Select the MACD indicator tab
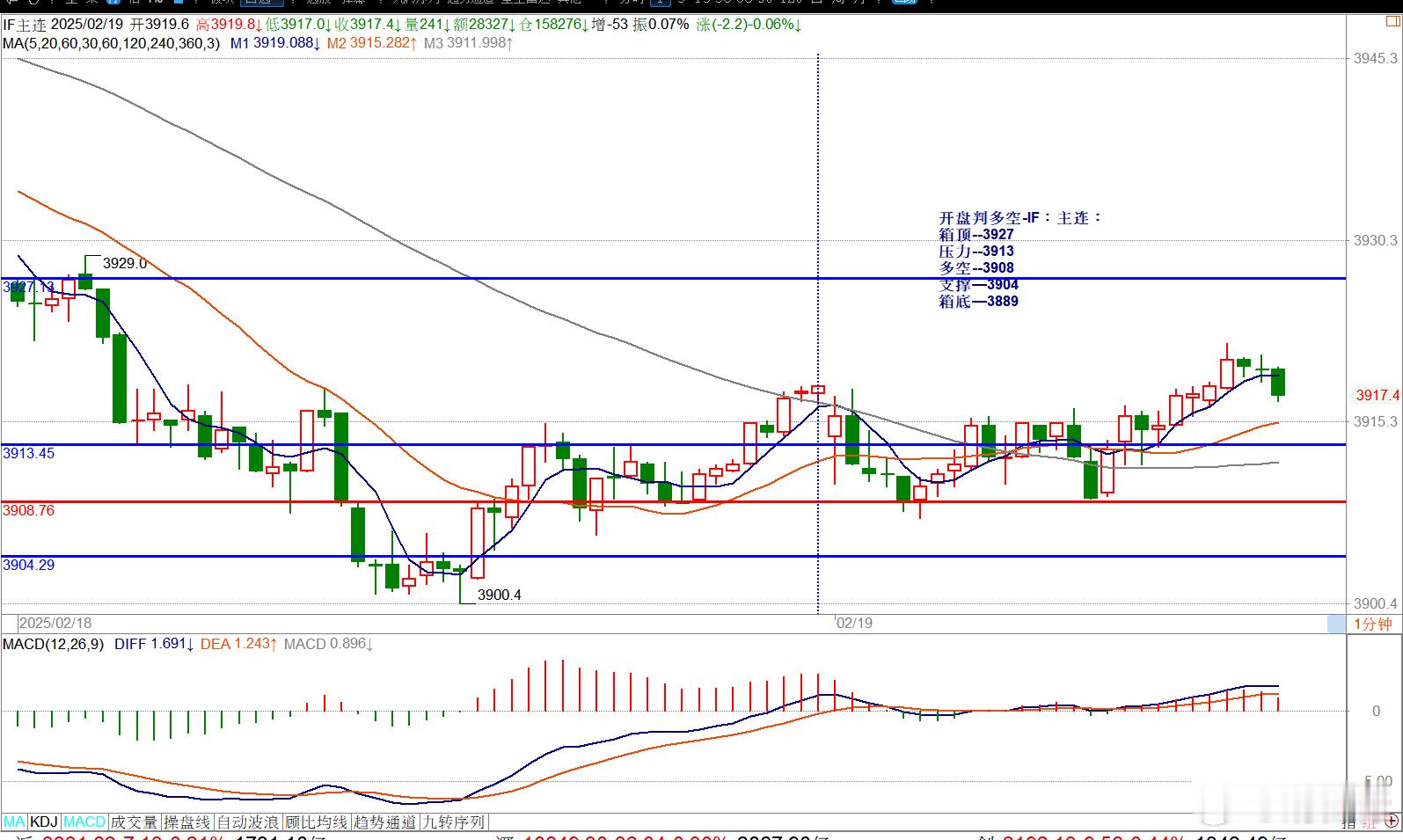 tap(84, 822)
